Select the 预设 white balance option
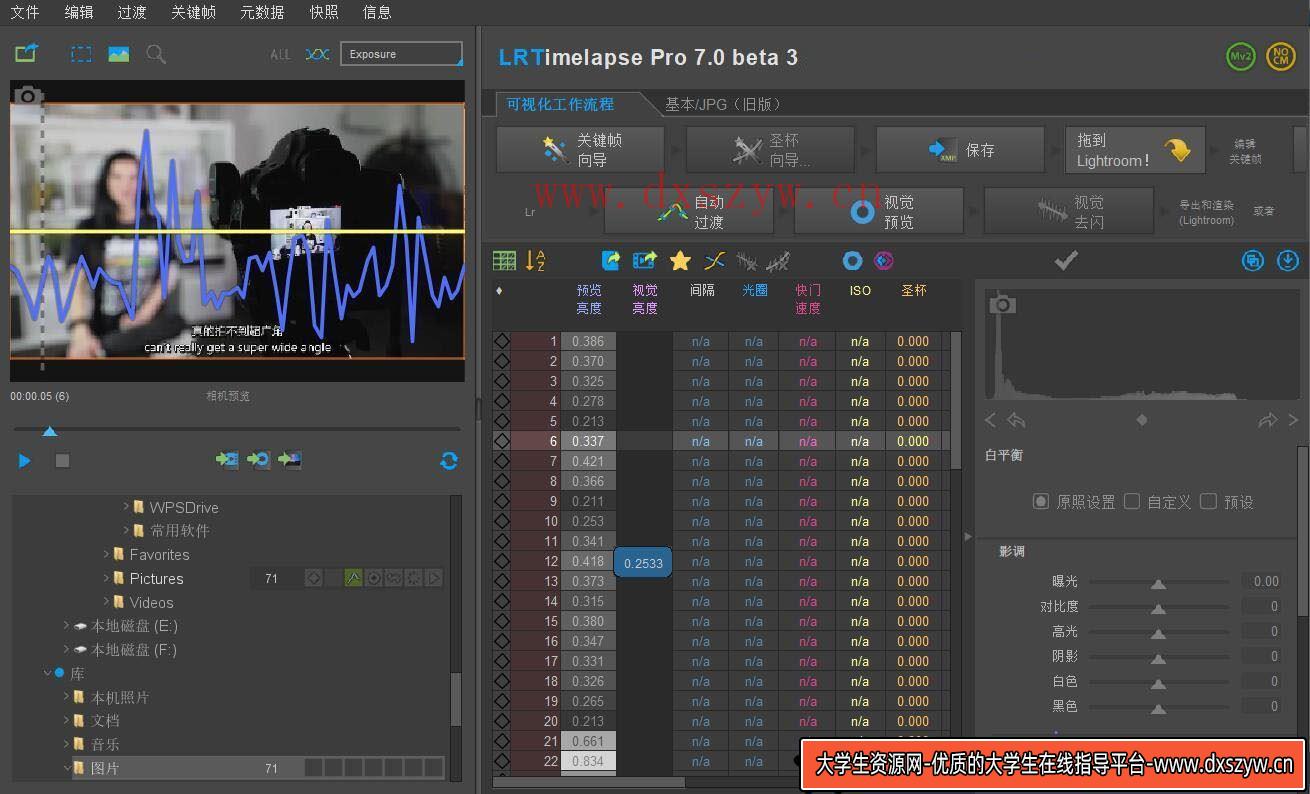Image resolution: width=1310 pixels, height=794 pixels. (x=1208, y=501)
